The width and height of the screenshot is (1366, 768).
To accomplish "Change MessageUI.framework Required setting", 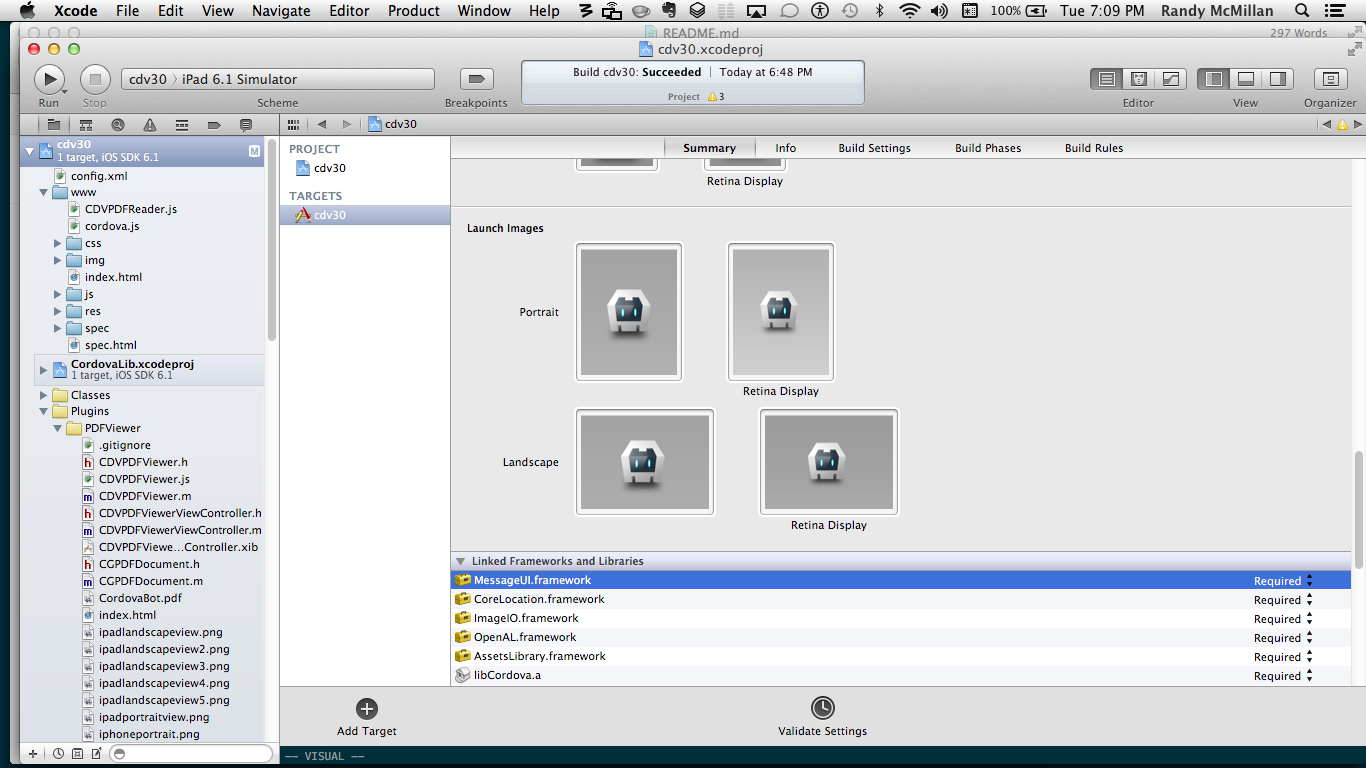I will click(1284, 581).
